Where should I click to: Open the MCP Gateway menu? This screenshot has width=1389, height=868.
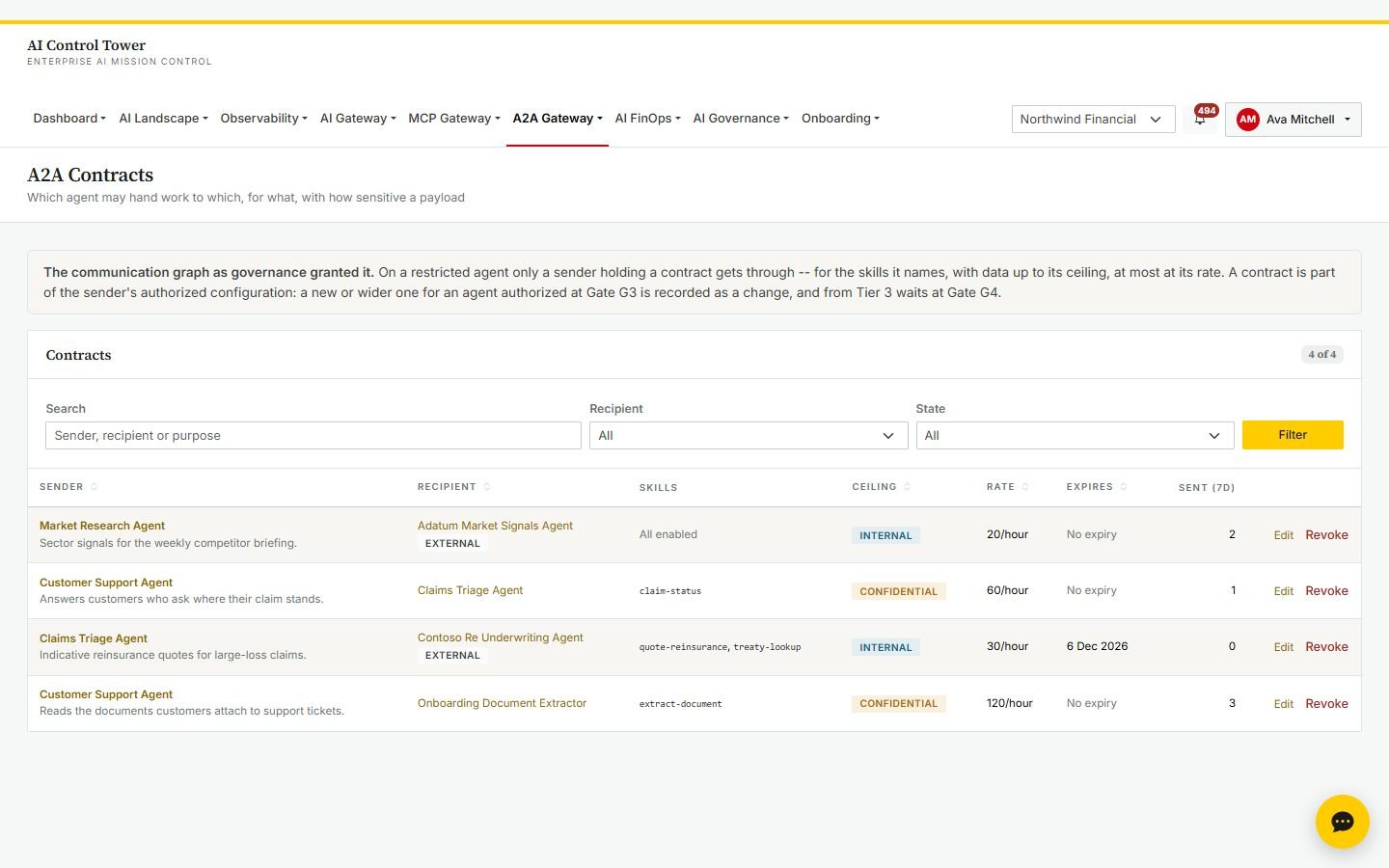point(453,119)
